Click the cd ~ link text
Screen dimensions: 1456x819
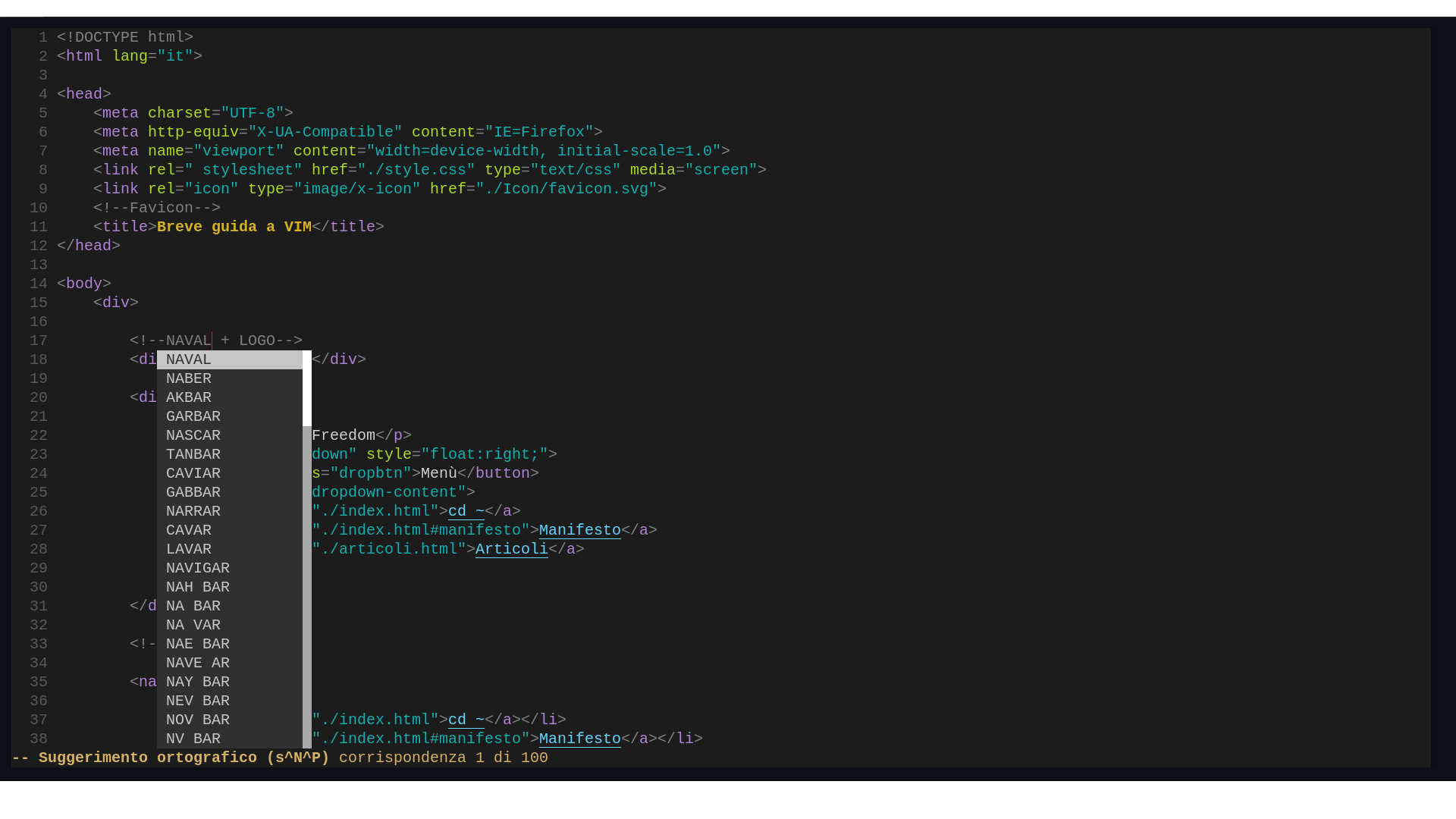[x=466, y=511]
